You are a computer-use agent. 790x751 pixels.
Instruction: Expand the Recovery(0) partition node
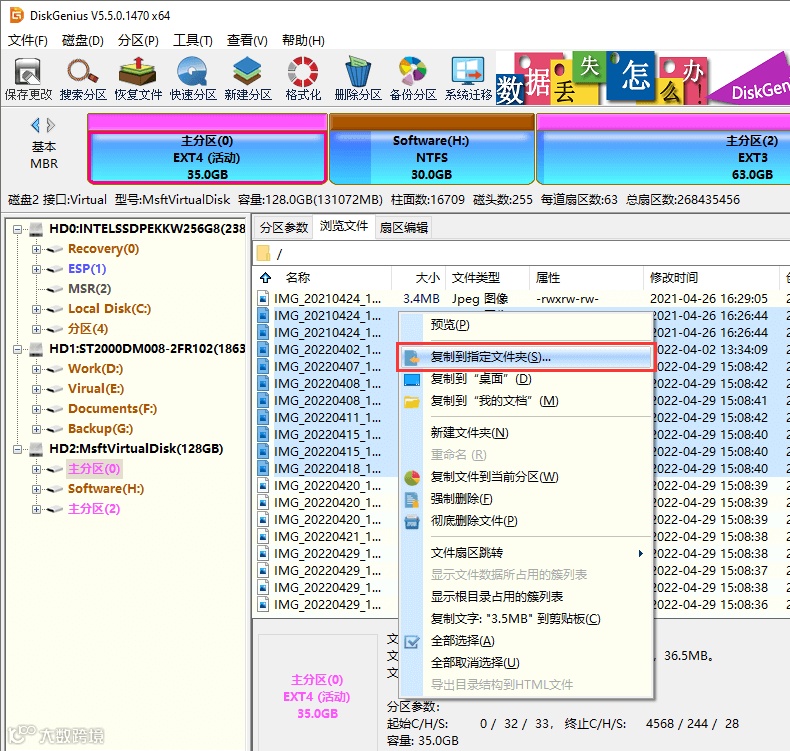point(36,249)
